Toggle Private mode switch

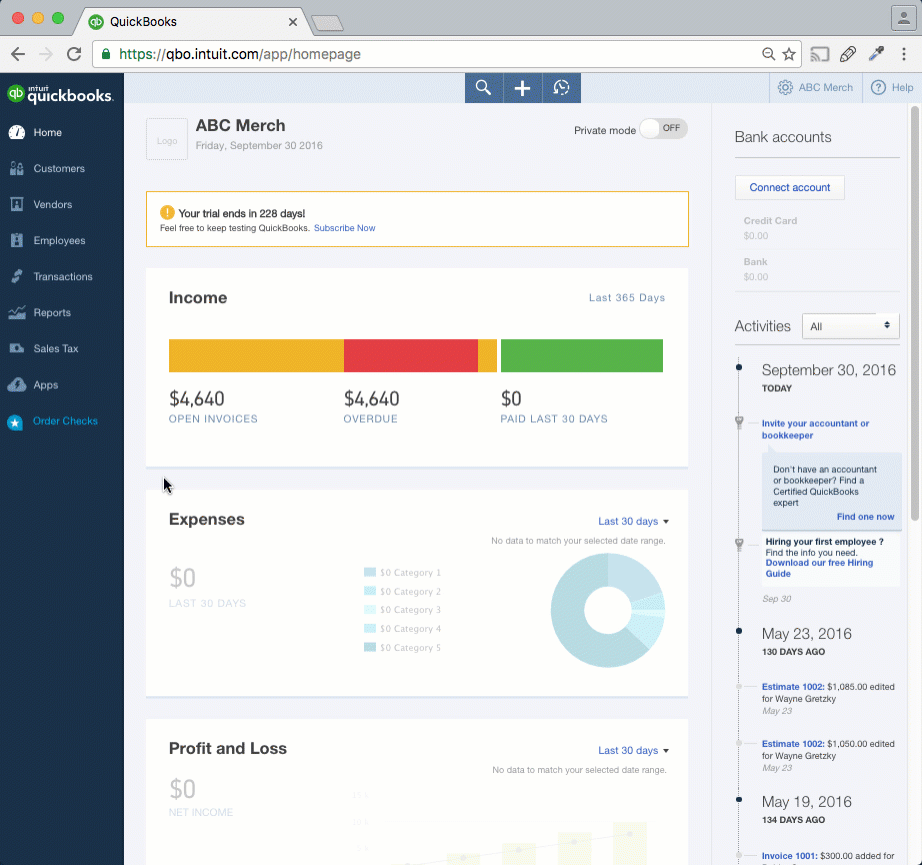pyautogui.click(x=663, y=129)
